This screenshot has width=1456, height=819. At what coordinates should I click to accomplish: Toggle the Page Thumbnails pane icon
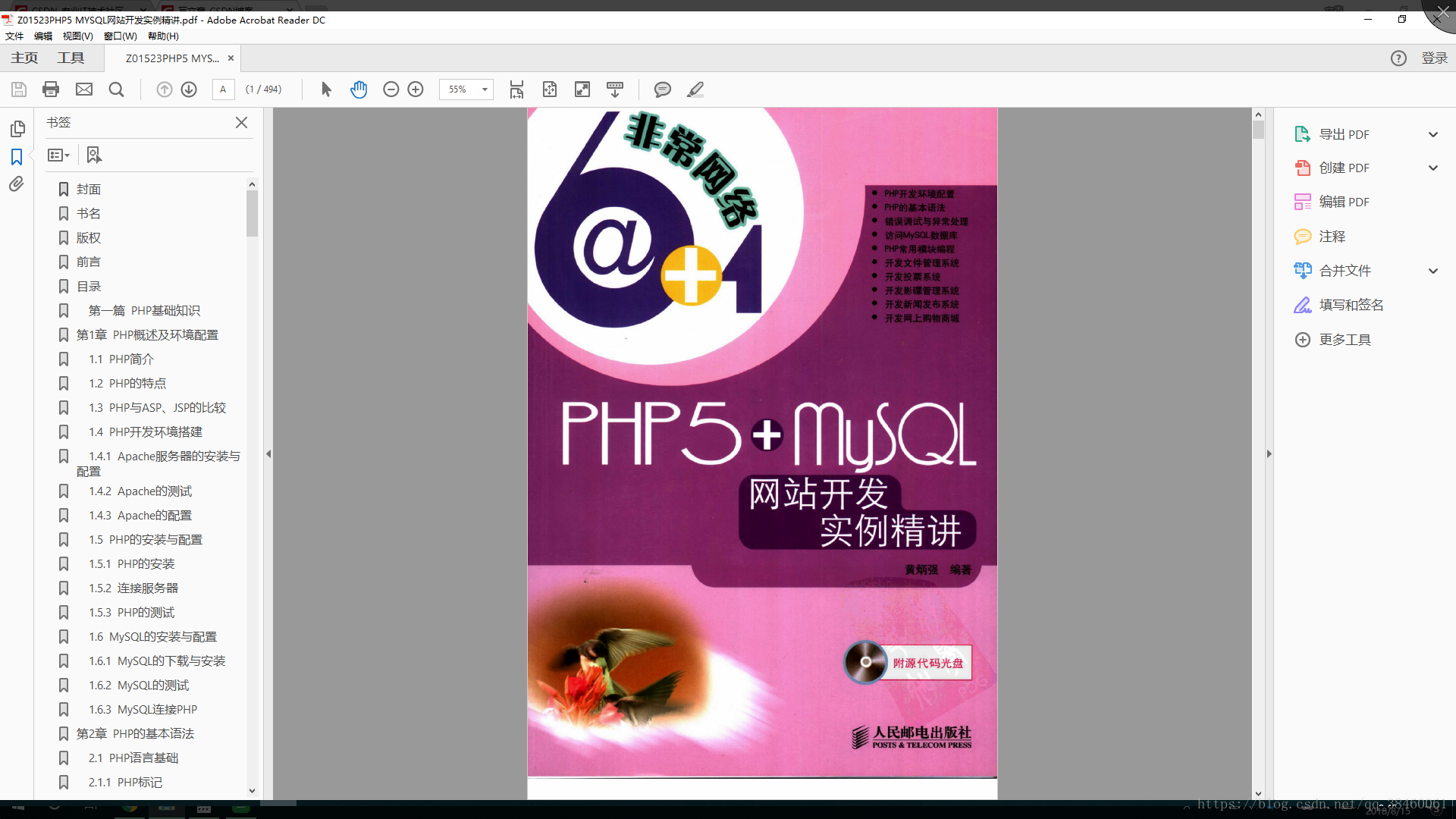pyautogui.click(x=17, y=129)
